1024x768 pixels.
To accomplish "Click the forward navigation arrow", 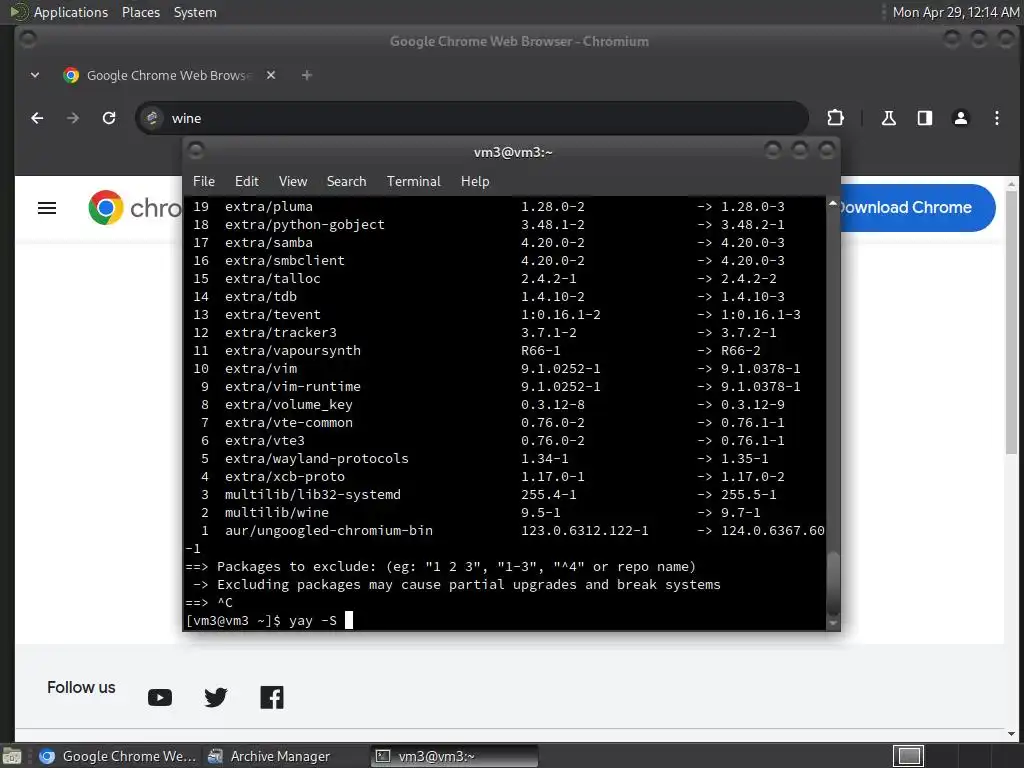I will pyautogui.click(x=72, y=118).
